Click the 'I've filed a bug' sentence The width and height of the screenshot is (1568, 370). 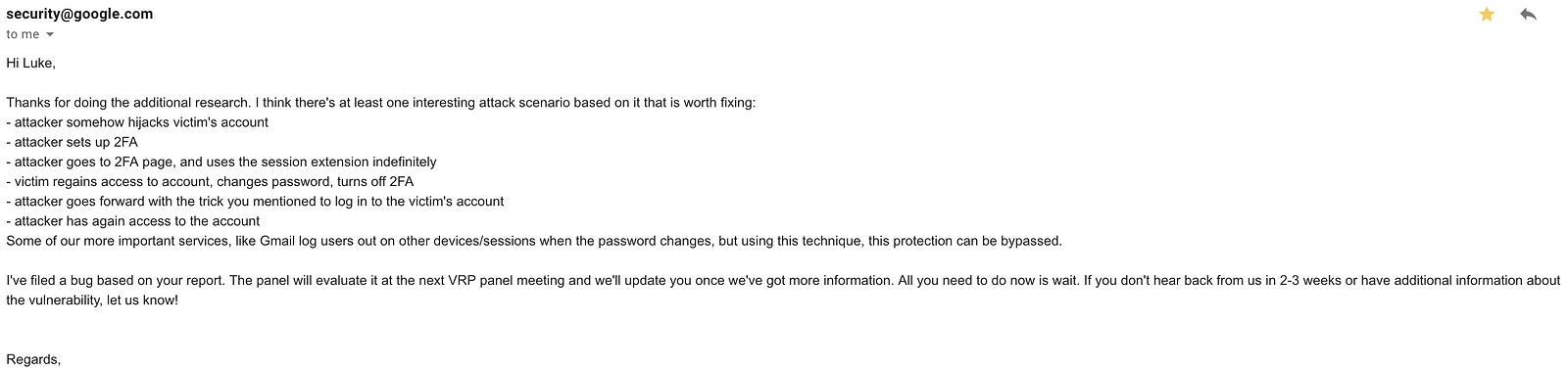coord(117,280)
